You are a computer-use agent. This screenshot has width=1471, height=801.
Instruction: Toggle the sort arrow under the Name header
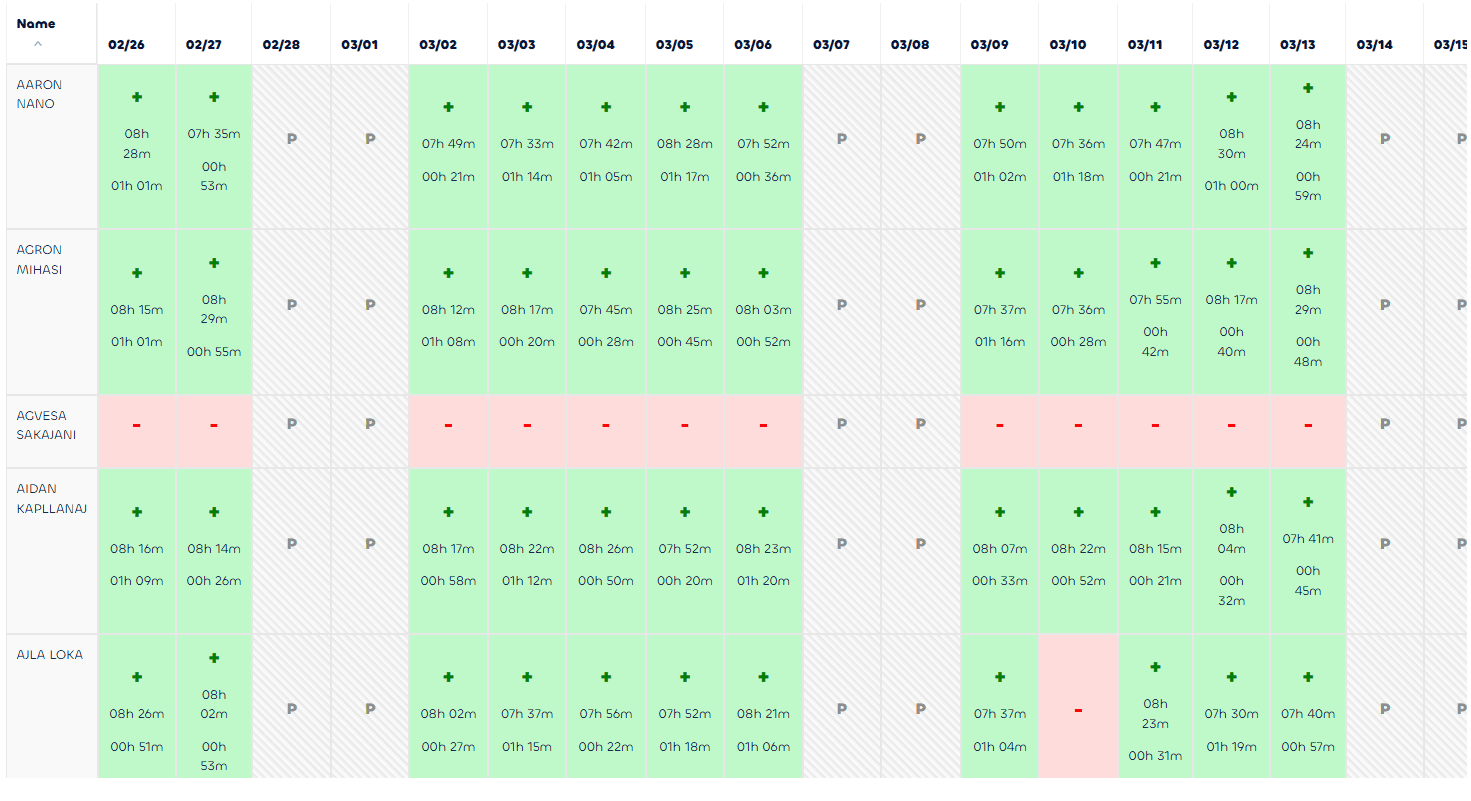(38, 44)
